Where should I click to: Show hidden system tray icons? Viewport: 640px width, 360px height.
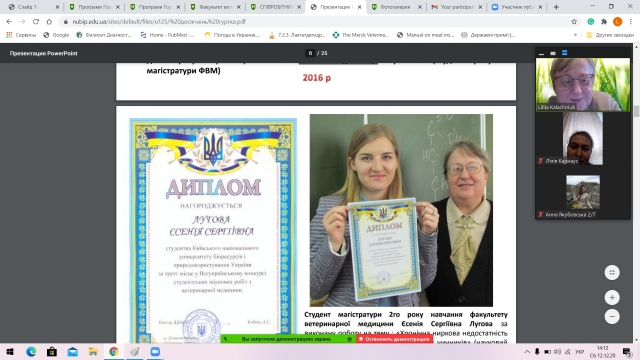[x=527, y=352]
